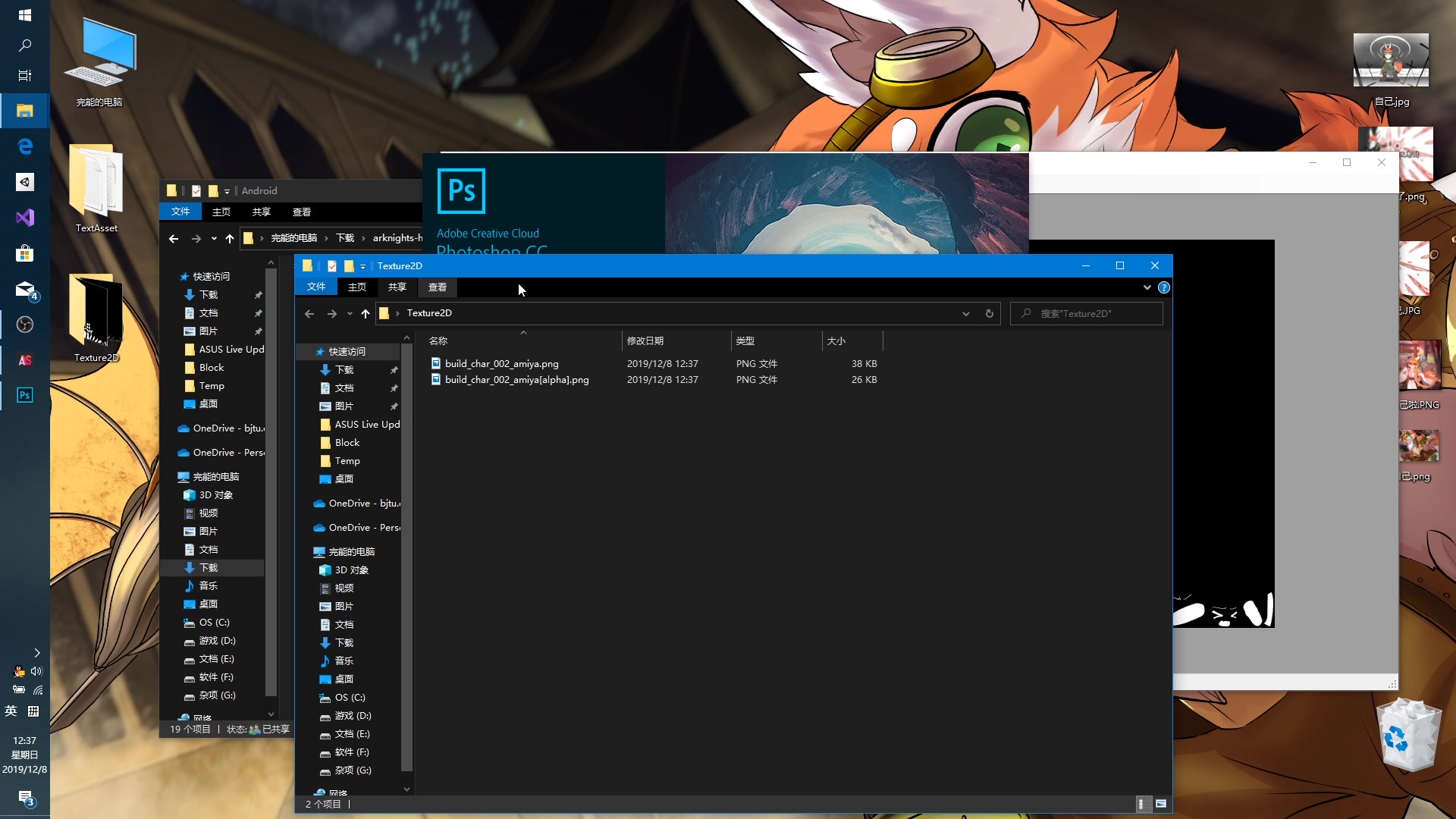Open address bar history dropdown in Texture2D
The height and width of the screenshot is (819, 1456).
tap(965, 313)
